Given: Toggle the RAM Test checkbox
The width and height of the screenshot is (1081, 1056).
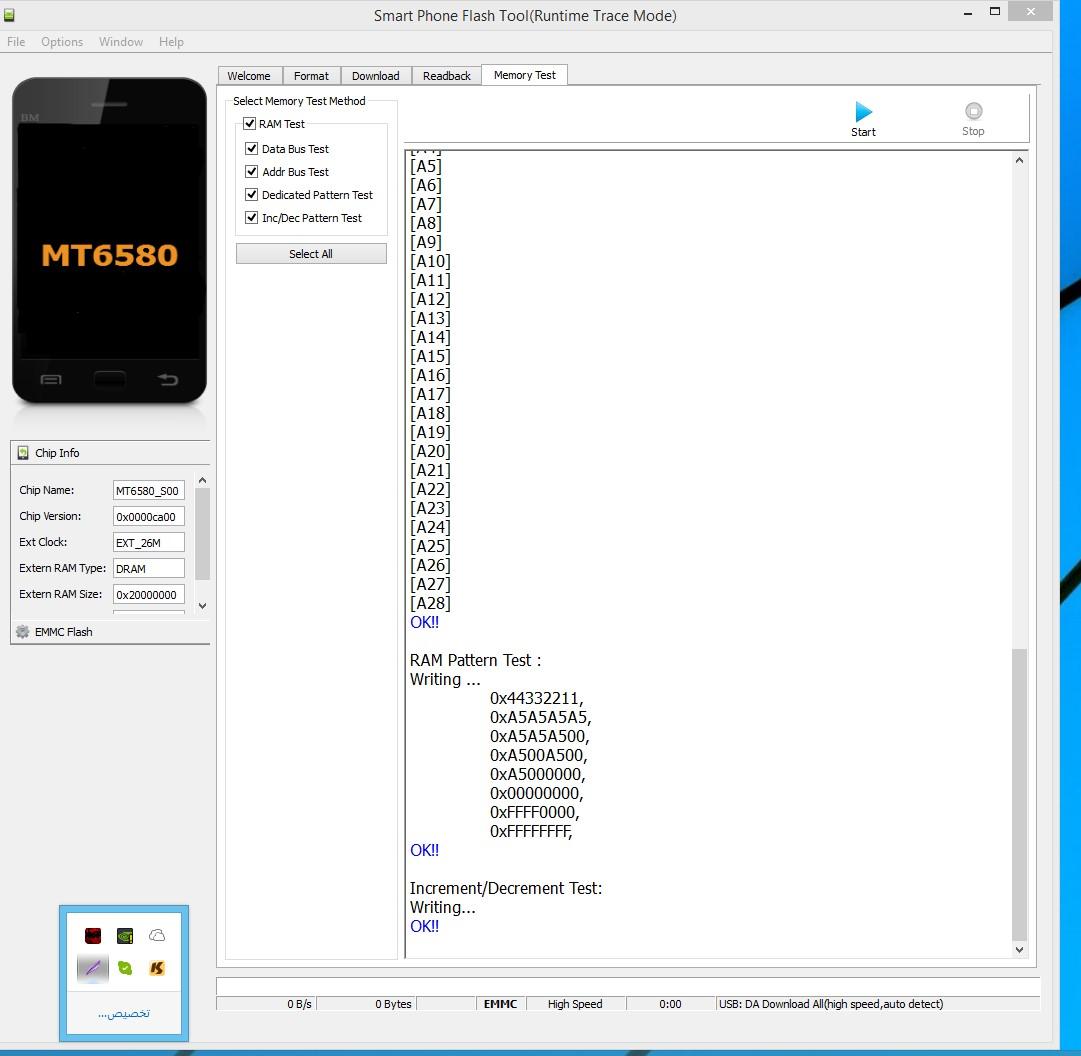Looking at the screenshot, I should pyautogui.click(x=250, y=124).
